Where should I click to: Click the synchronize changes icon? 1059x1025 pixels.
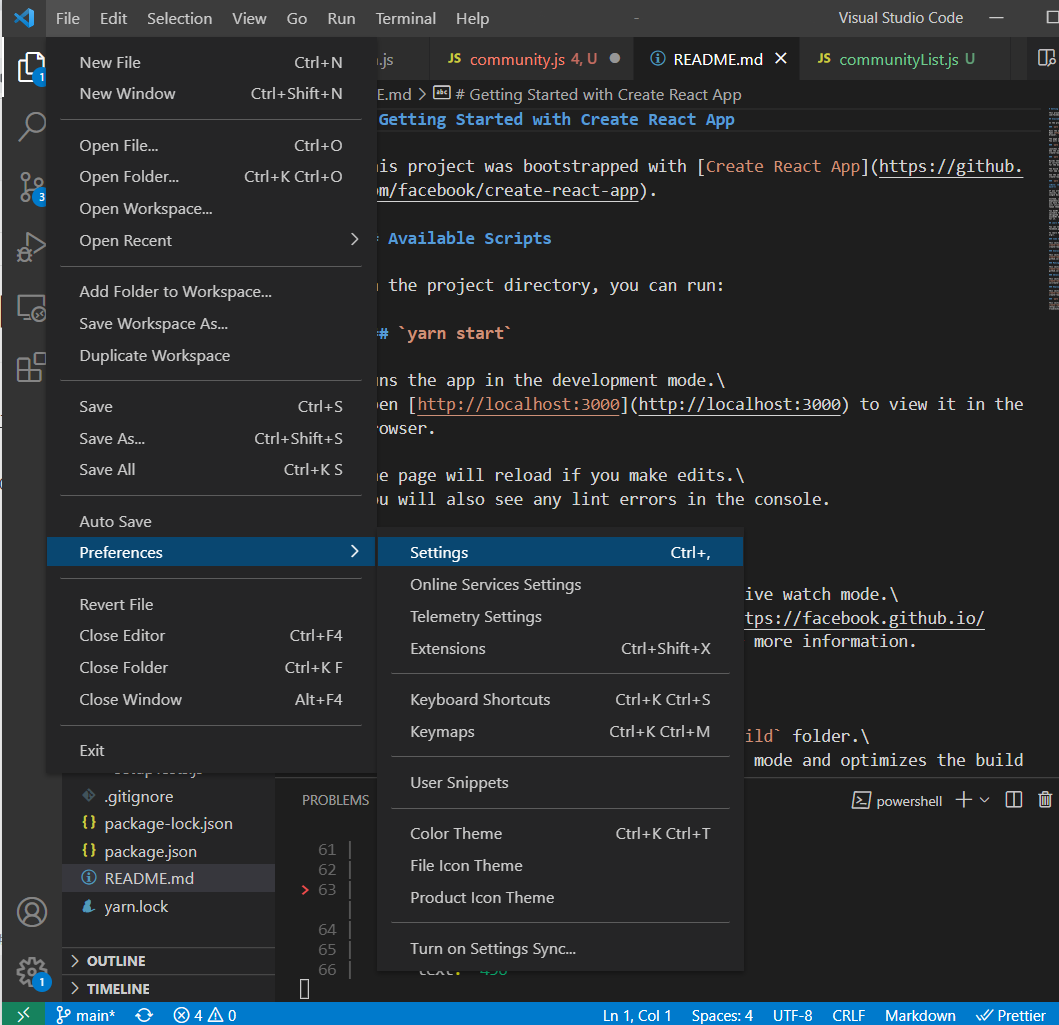click(x=144, y=1015)
